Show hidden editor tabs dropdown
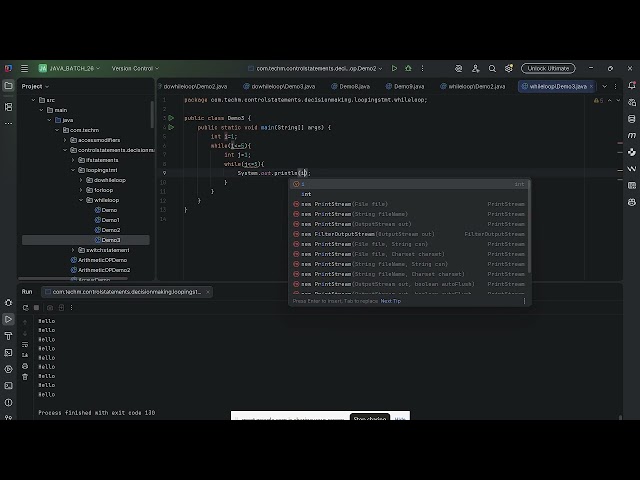This screenshot has width=640, height=480. coord(604,87)
